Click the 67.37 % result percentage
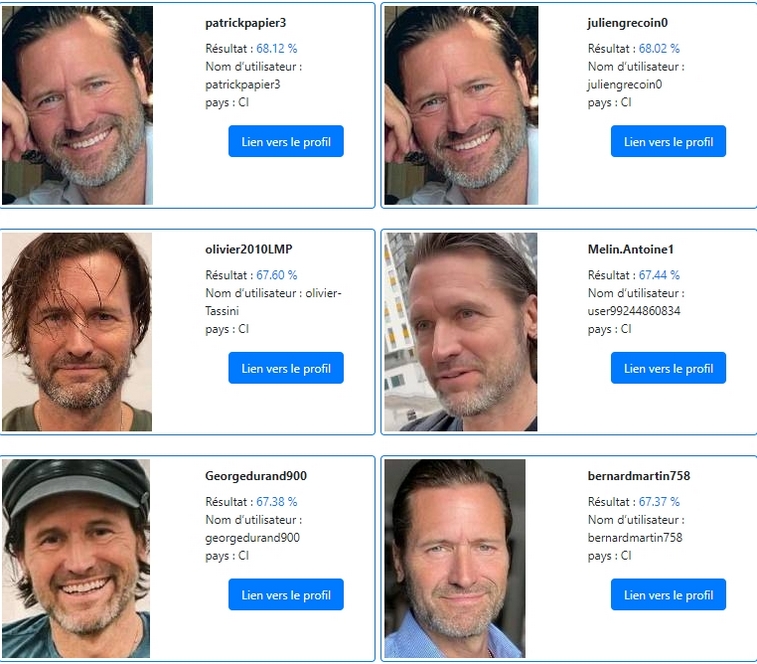This screenshot has height=664, width=757. point(659,502)
